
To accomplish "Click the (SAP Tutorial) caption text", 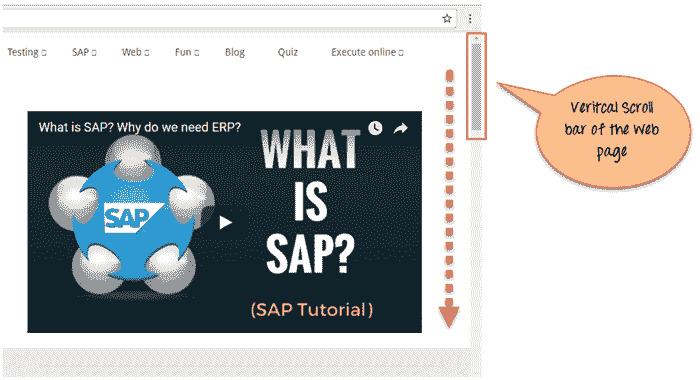I will 312,309.
